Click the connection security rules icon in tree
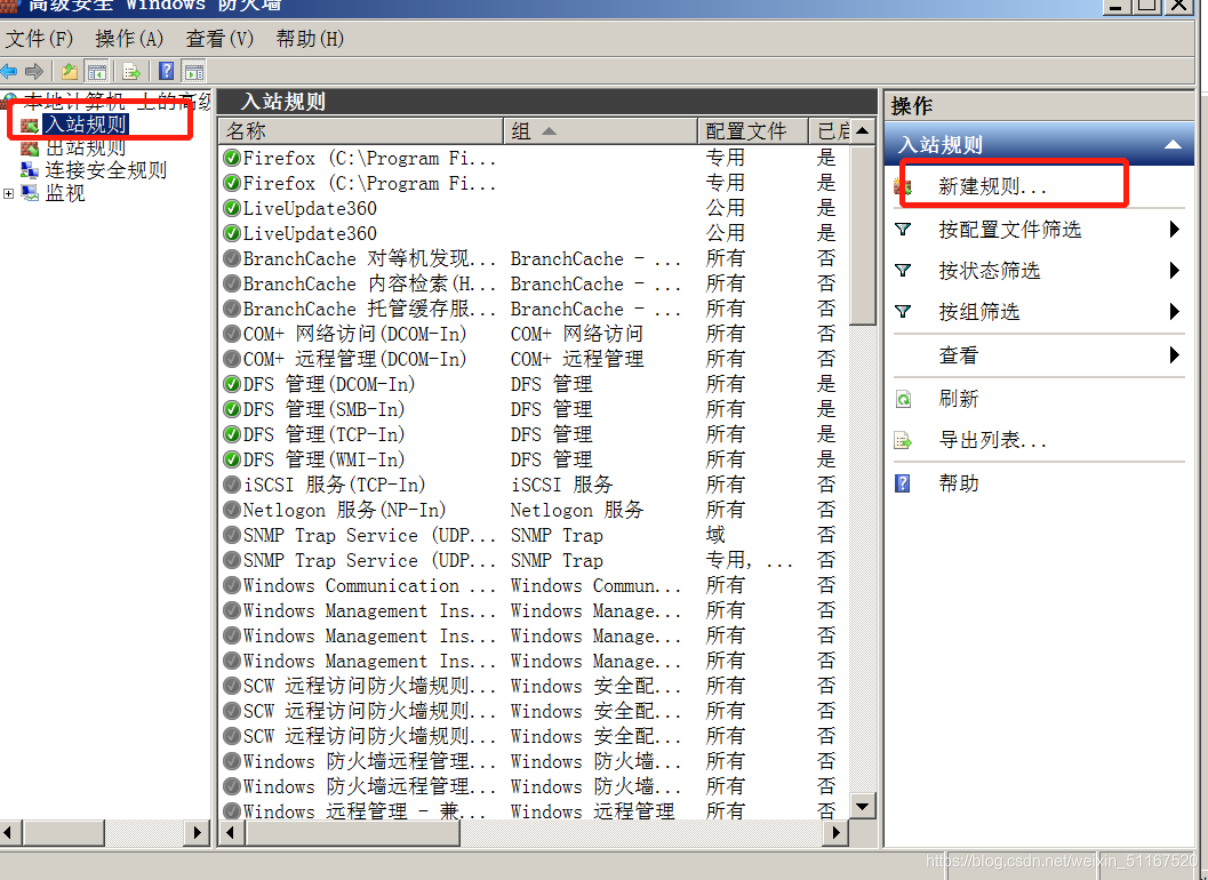Viewport: 1208px width, 880px height. click(x=30, y=170)
